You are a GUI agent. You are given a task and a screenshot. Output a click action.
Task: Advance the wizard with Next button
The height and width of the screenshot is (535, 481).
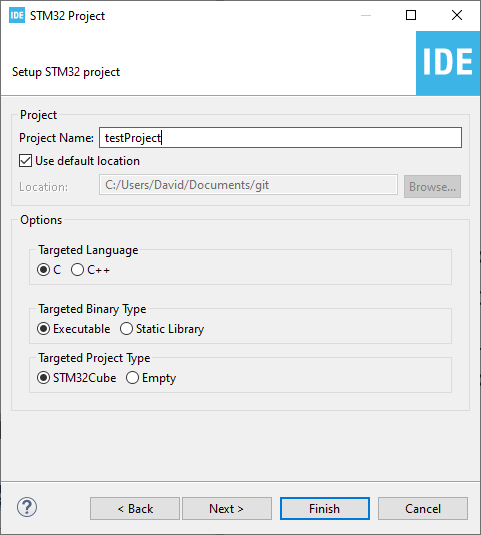(227, 509)
